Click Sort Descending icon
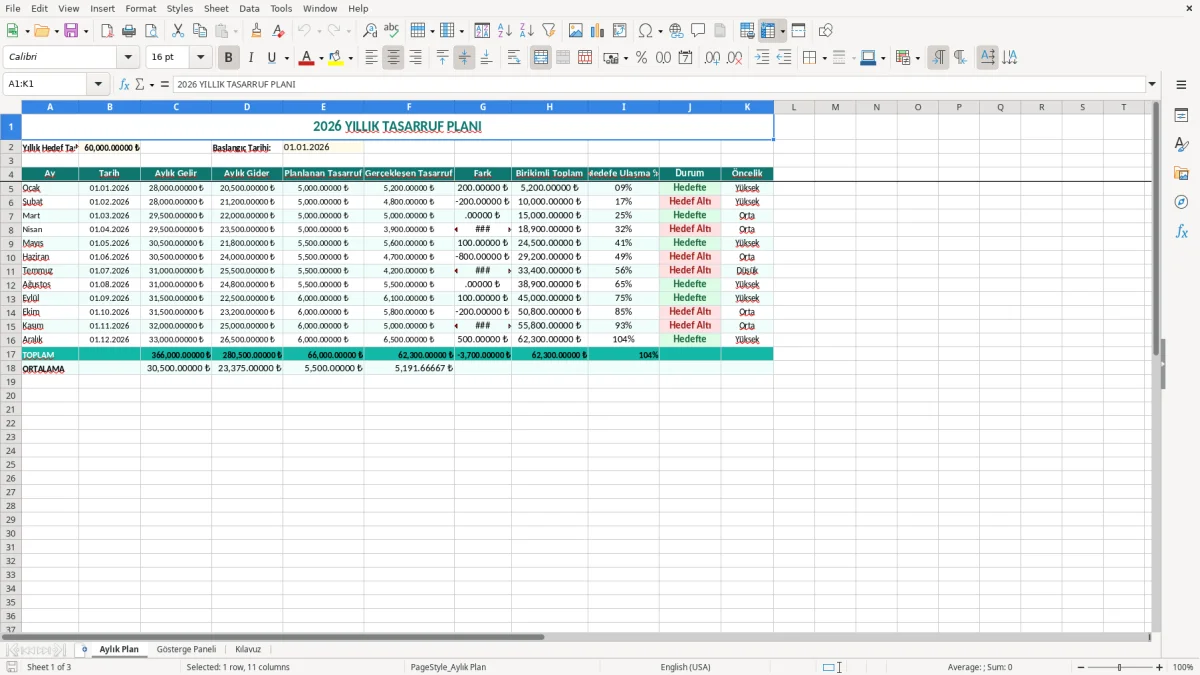 526,31
